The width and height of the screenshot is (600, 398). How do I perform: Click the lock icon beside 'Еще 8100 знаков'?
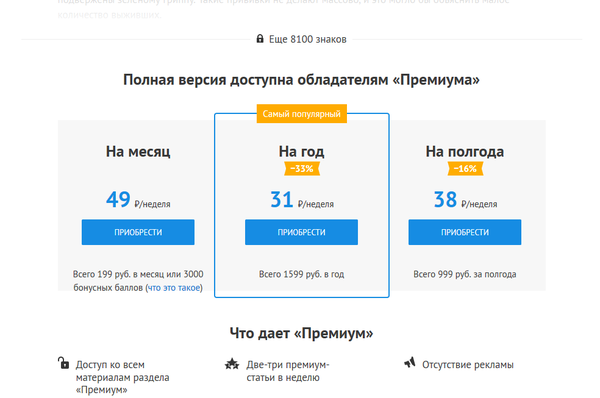point(260,39)
